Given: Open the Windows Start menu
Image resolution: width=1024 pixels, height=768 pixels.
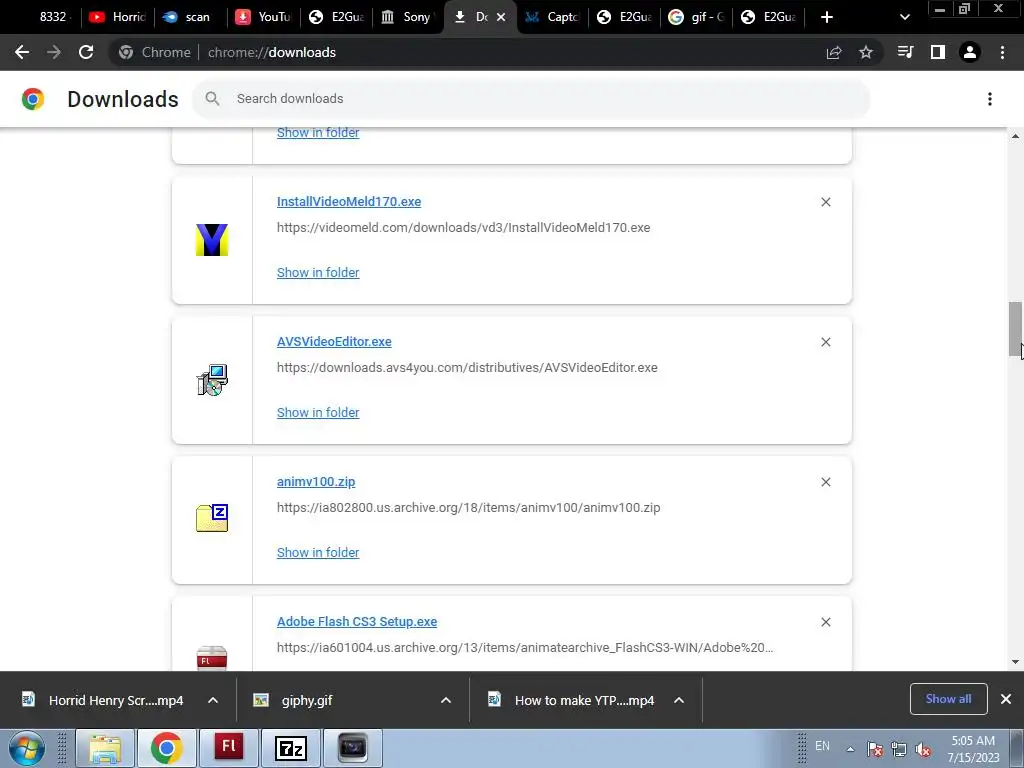Looking at the screenshot, I should [27, 748].
